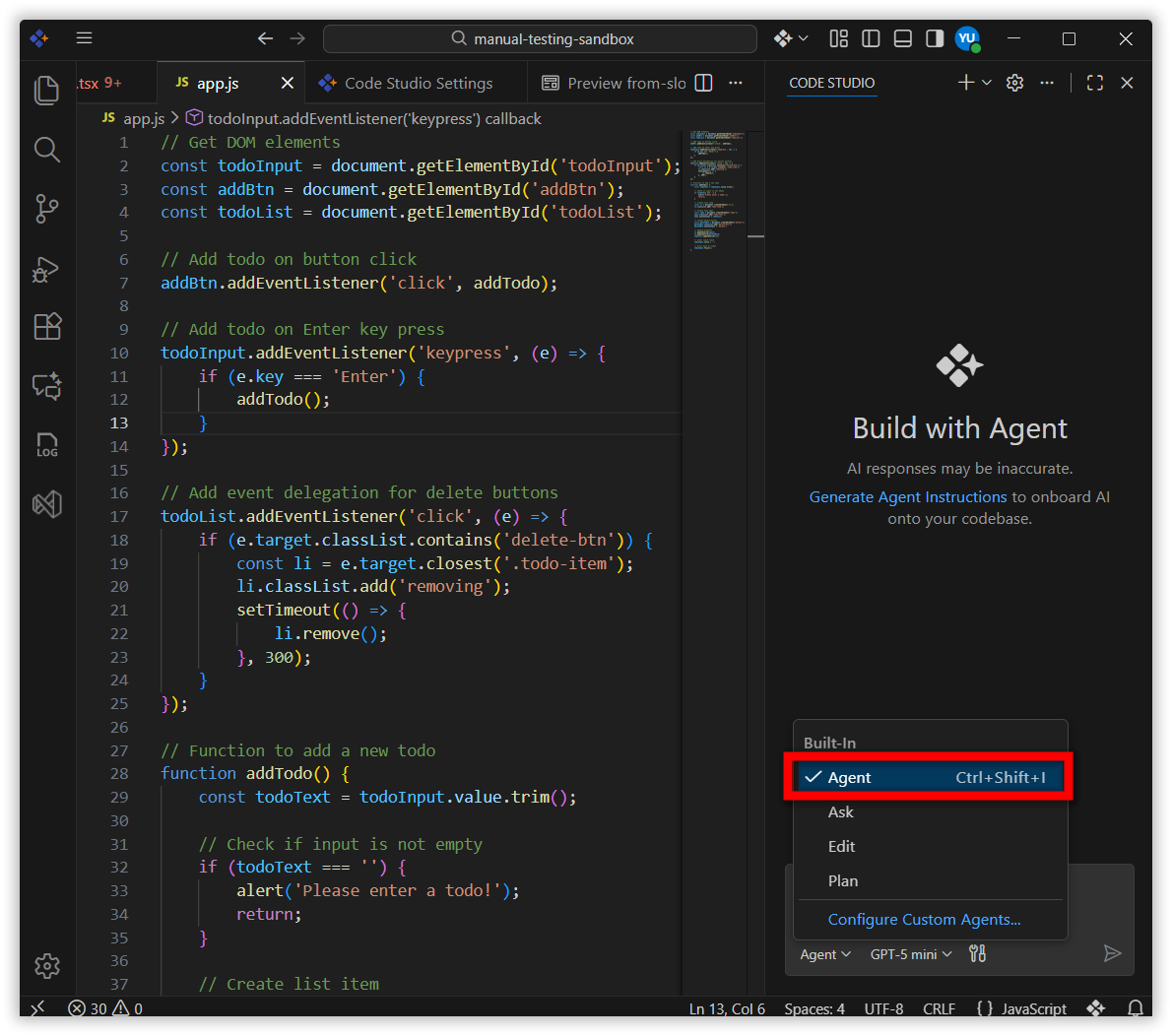The height and width of the screenshot is (1036, 1172).
Task: Open the Explorer view in the activity bar
Action: [x=46, y=90]
